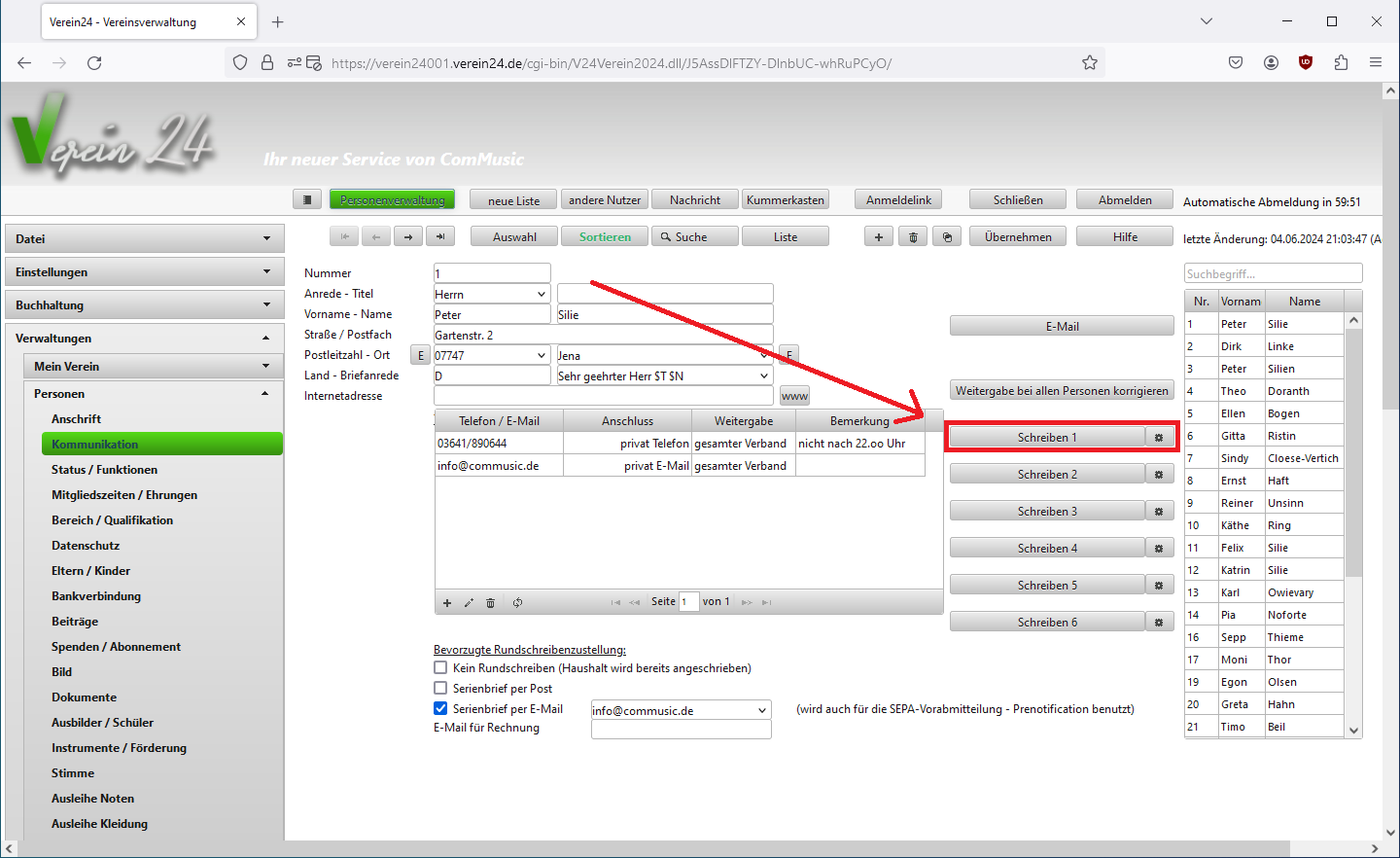
Task: Collapse the Verwaltungen section
Action: tap(145, 339)
